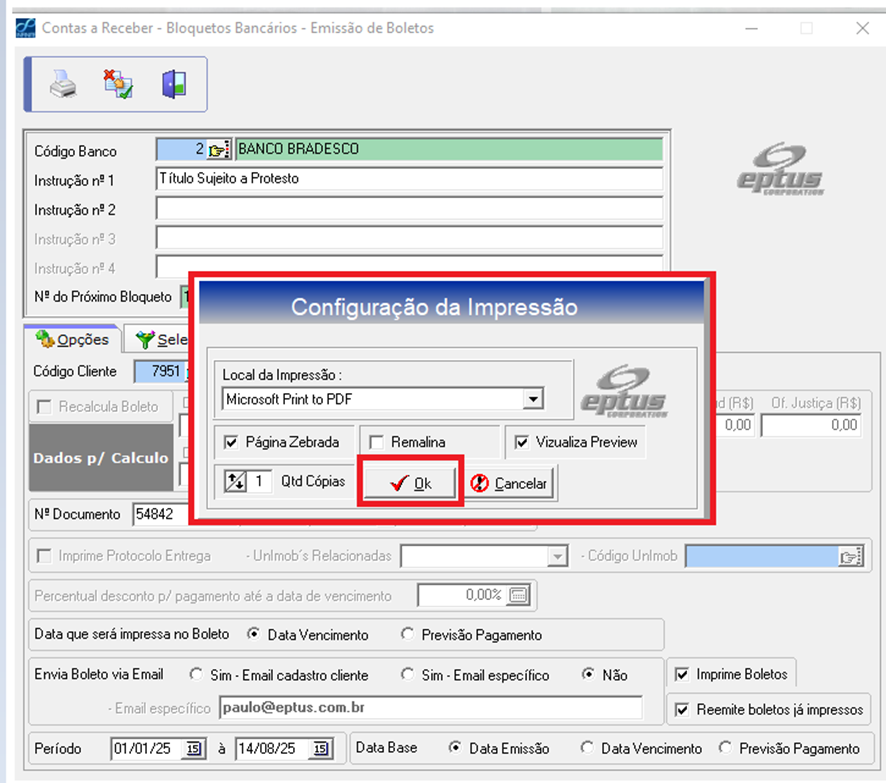Click the Qtd Cópias stepper icon
886x783 pixels.
pyautogui.click(x=236, y=482)
